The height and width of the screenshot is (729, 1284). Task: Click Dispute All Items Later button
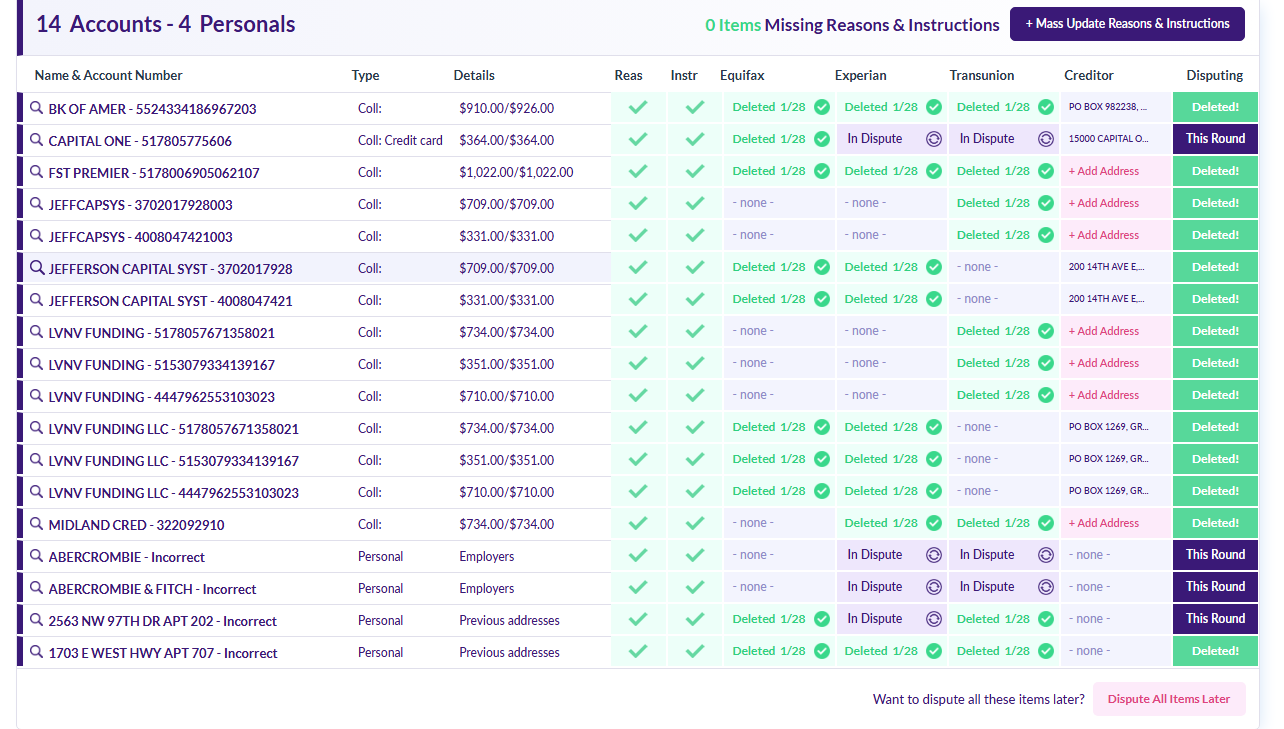1169,699
